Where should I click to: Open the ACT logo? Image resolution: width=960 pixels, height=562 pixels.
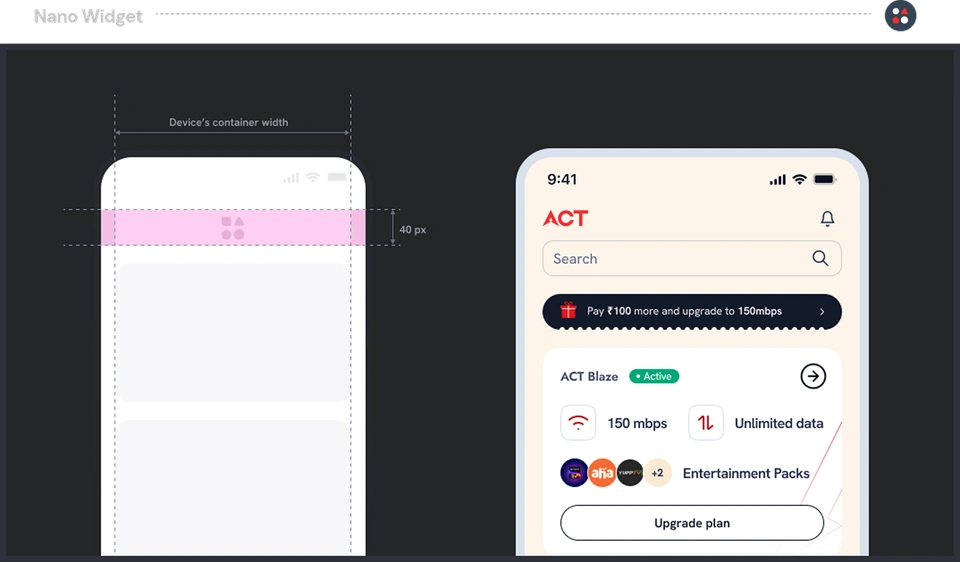(x=565, y=218)
